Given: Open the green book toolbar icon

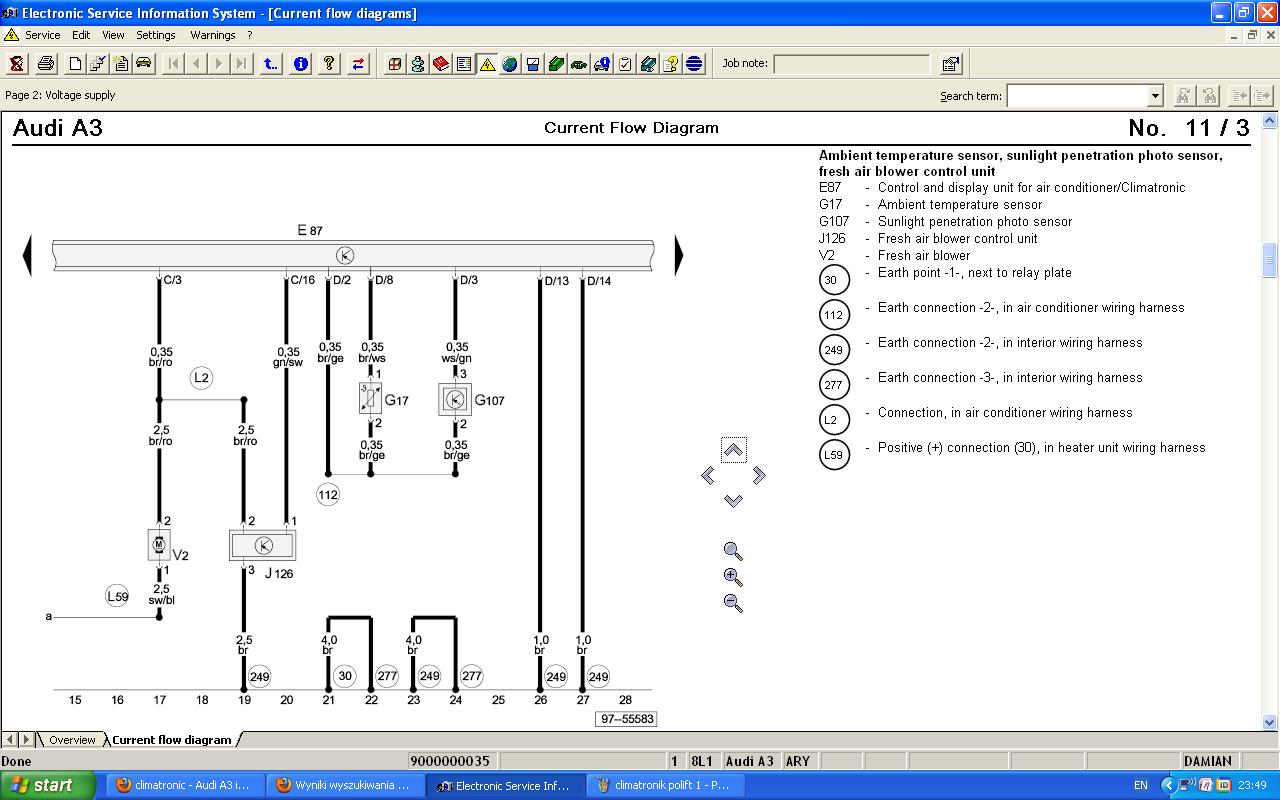Looking at the screenshot, I should coord(556,64).
